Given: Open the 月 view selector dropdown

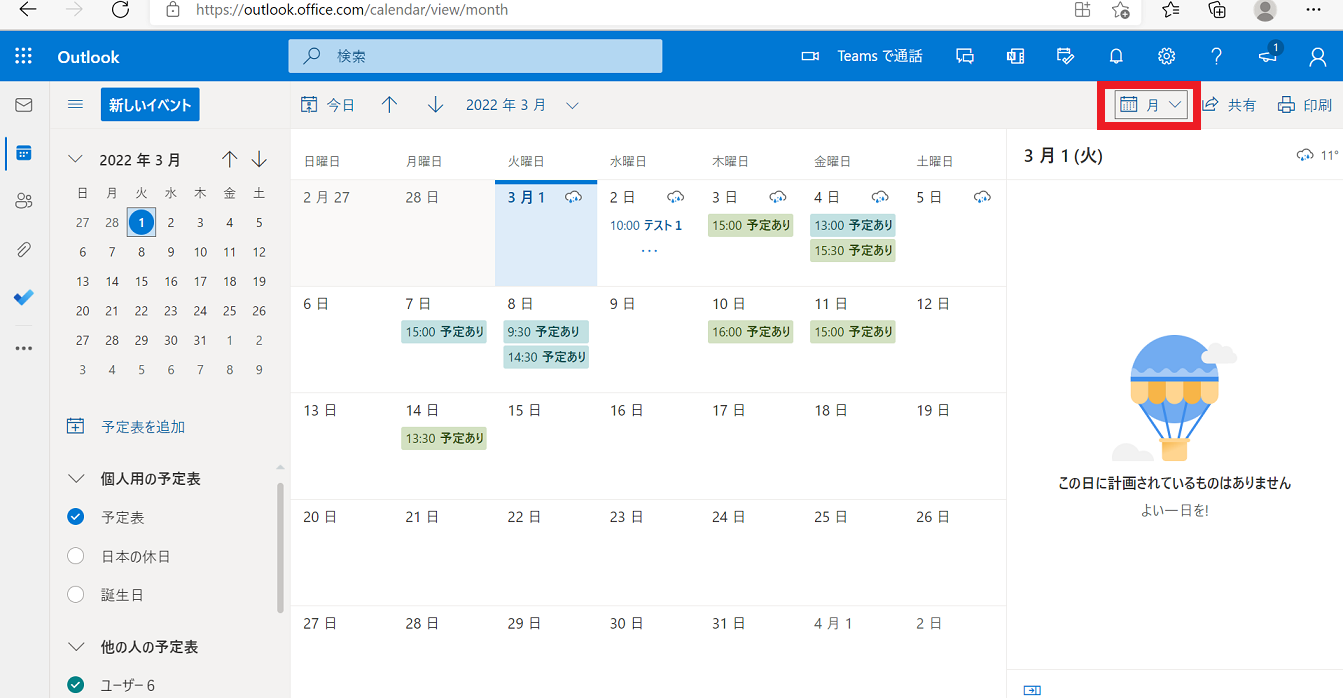Looking at the screenshot, I should 1152,105.
